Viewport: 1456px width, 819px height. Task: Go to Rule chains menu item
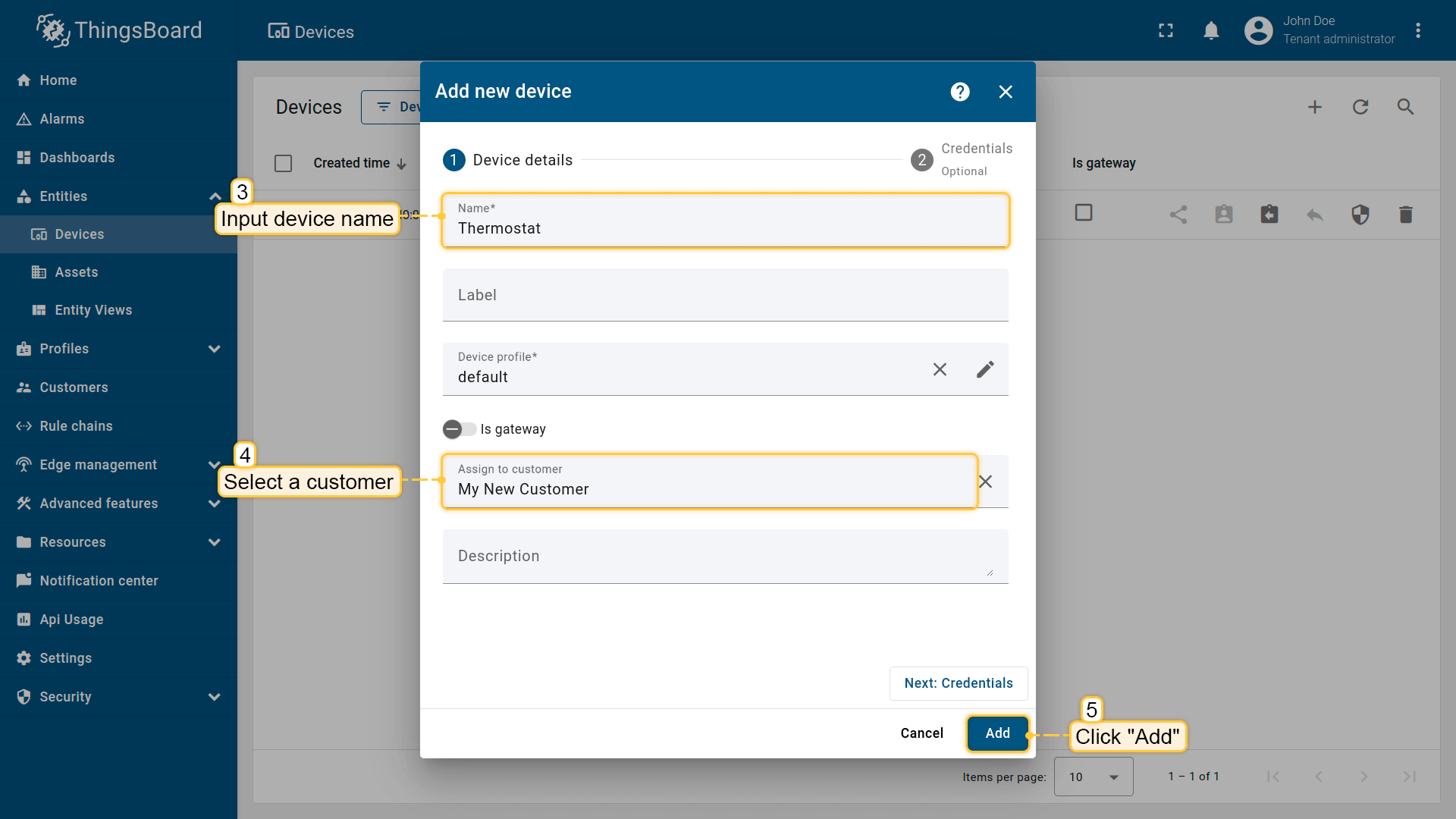[76, 426]
